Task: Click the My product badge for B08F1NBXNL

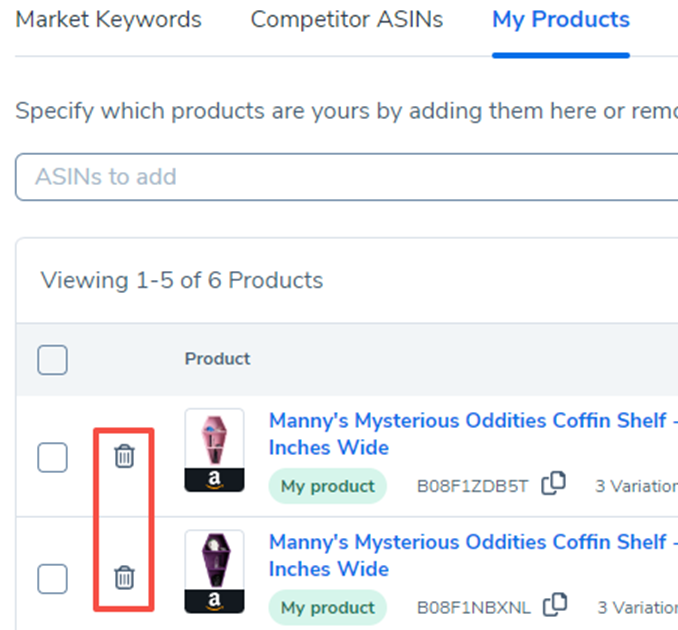Action: pyautogui.click(x=327, y=607)
